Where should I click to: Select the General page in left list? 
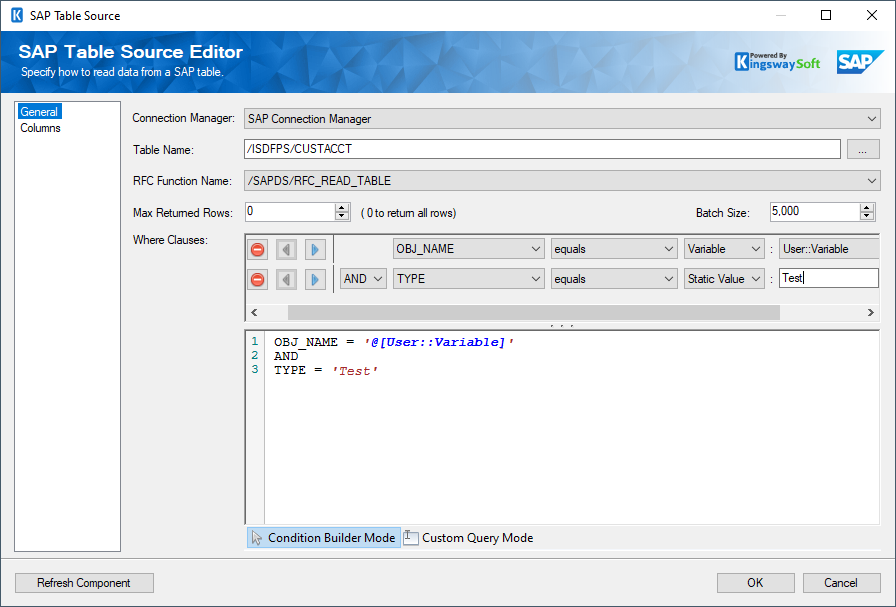(39, 111)
